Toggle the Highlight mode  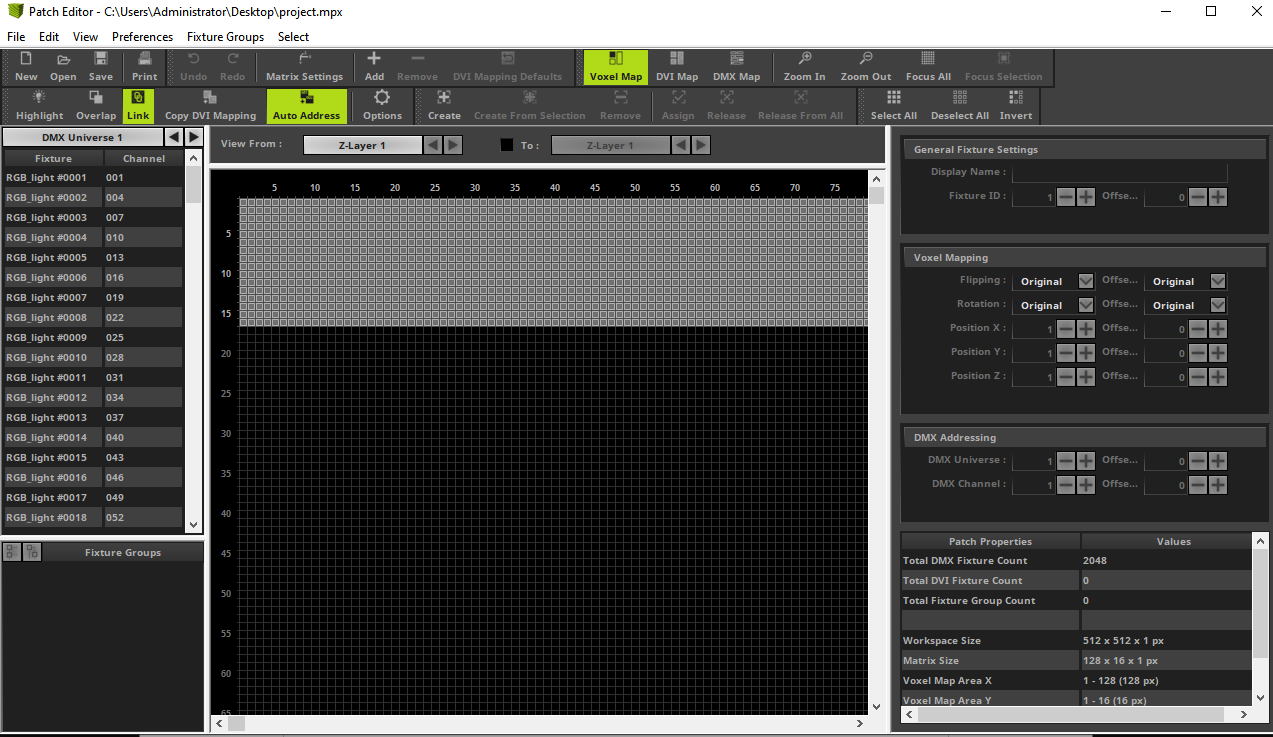point(39,106)
